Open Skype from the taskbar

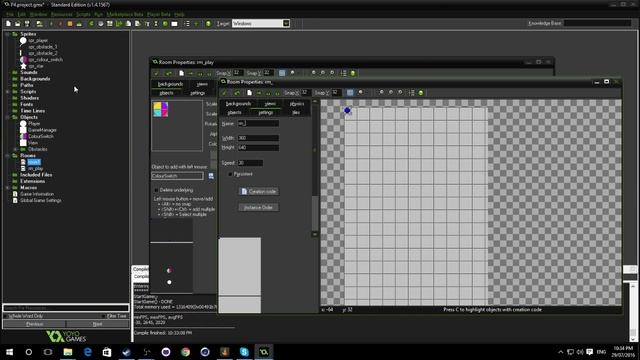[244, 352]
